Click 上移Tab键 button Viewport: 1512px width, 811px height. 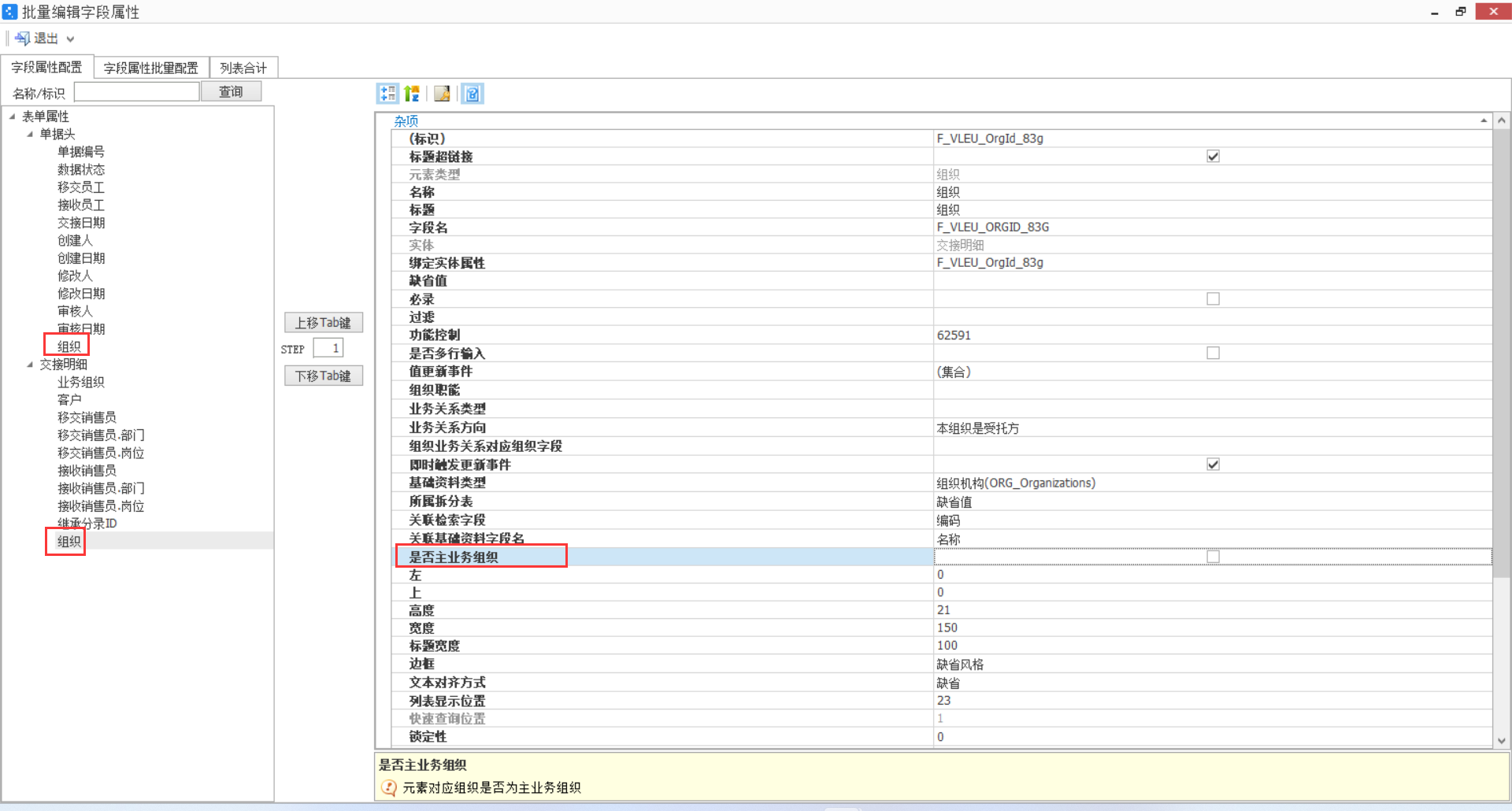tap(323, 323)
